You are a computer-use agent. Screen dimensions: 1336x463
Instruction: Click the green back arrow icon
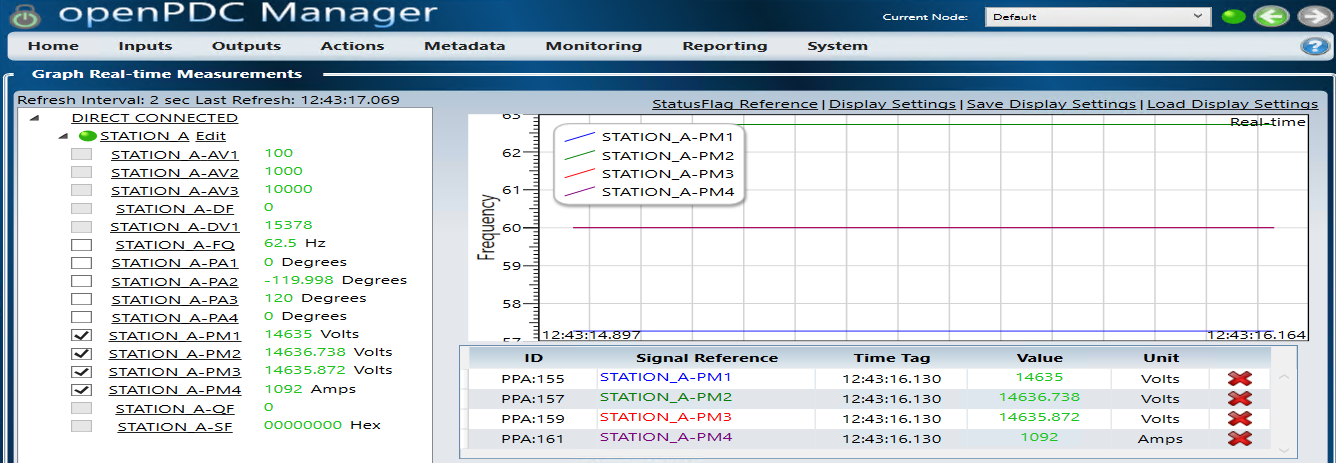1271,17
